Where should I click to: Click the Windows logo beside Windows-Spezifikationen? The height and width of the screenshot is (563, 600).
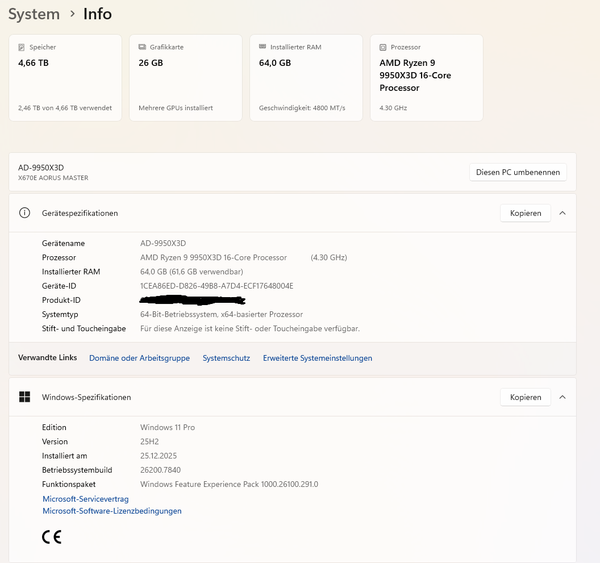[x=24, y=397]
